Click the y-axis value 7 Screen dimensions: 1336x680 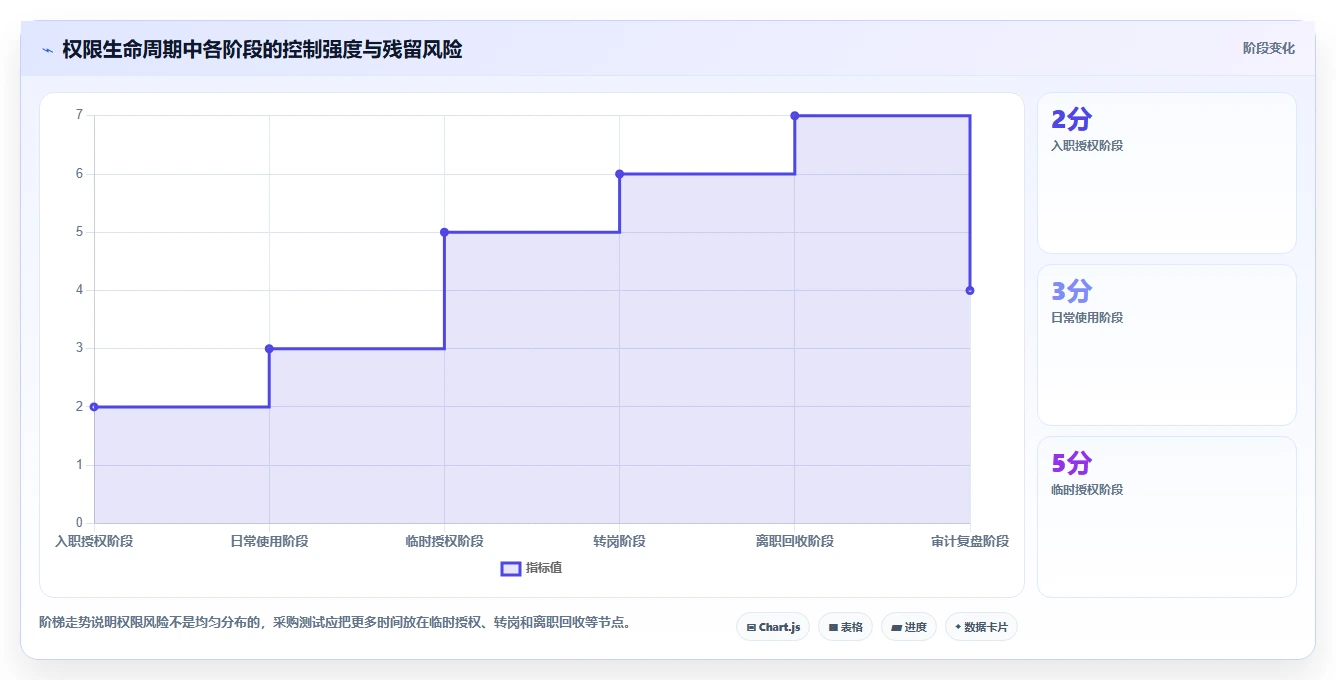pyautogui.click(x=78, y=115)
